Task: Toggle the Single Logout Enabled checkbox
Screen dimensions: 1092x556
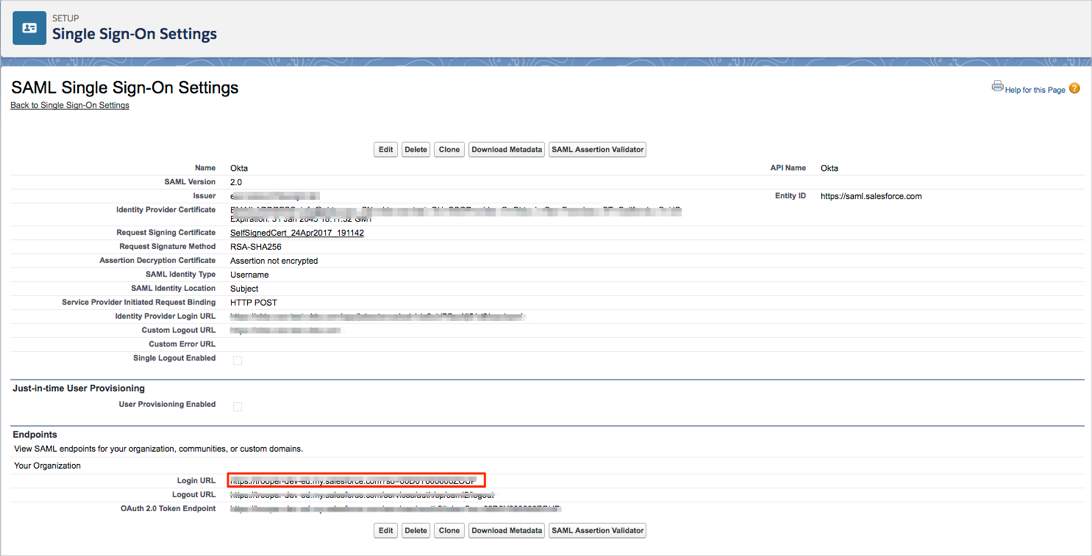Action: [x=237, y=360]
